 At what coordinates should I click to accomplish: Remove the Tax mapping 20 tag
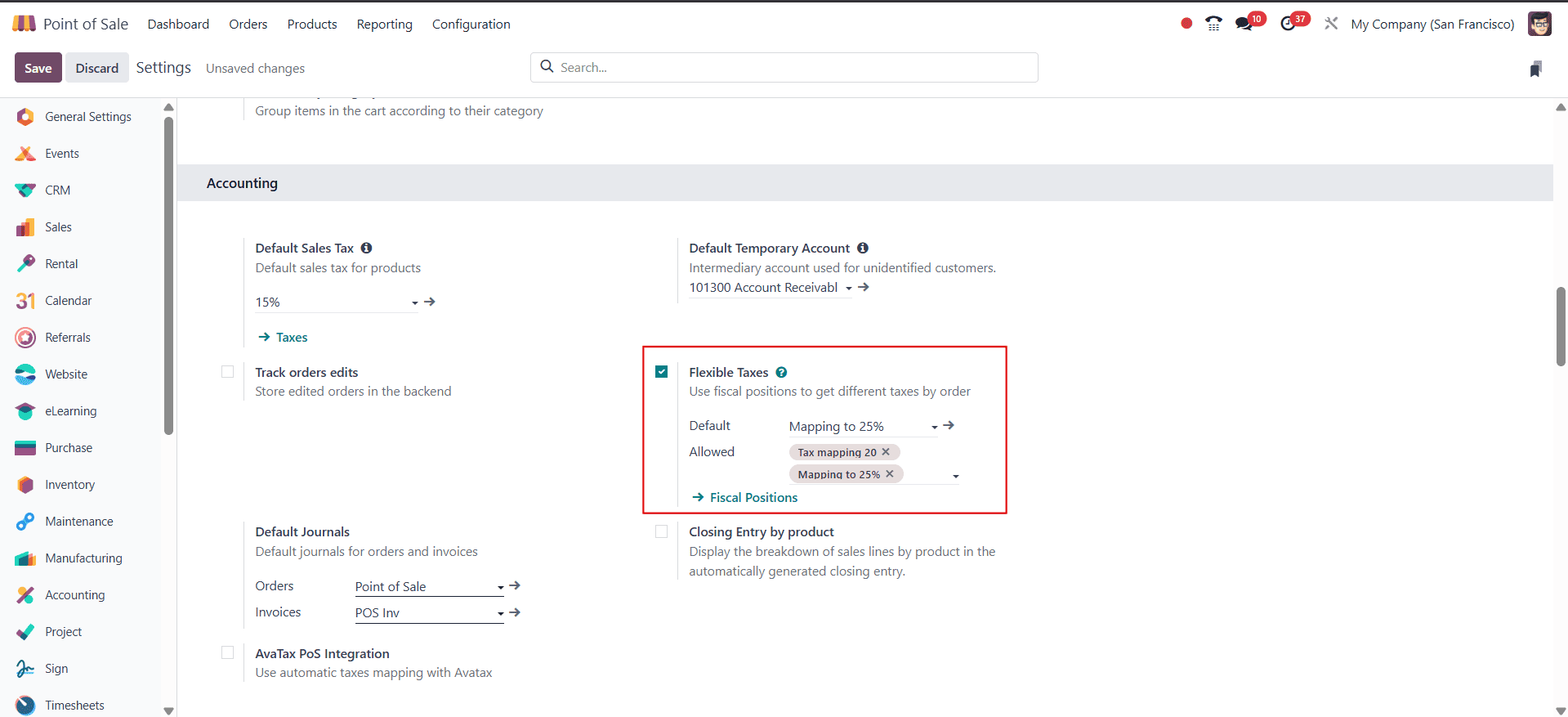[886, 451]
